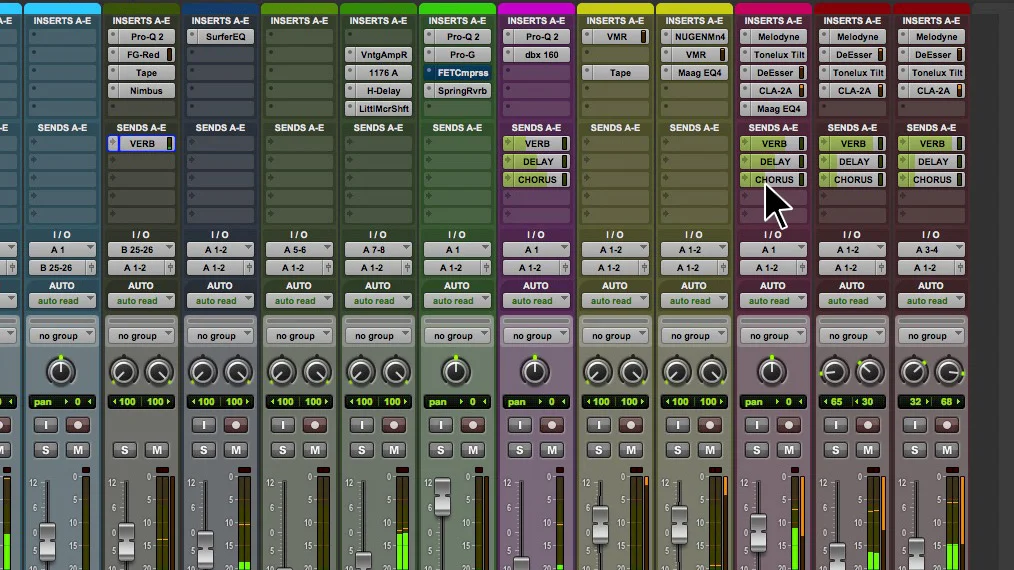Solo the track with input A 3-4
This screenshot has height=570, width=1014.
tap(914, 450)
